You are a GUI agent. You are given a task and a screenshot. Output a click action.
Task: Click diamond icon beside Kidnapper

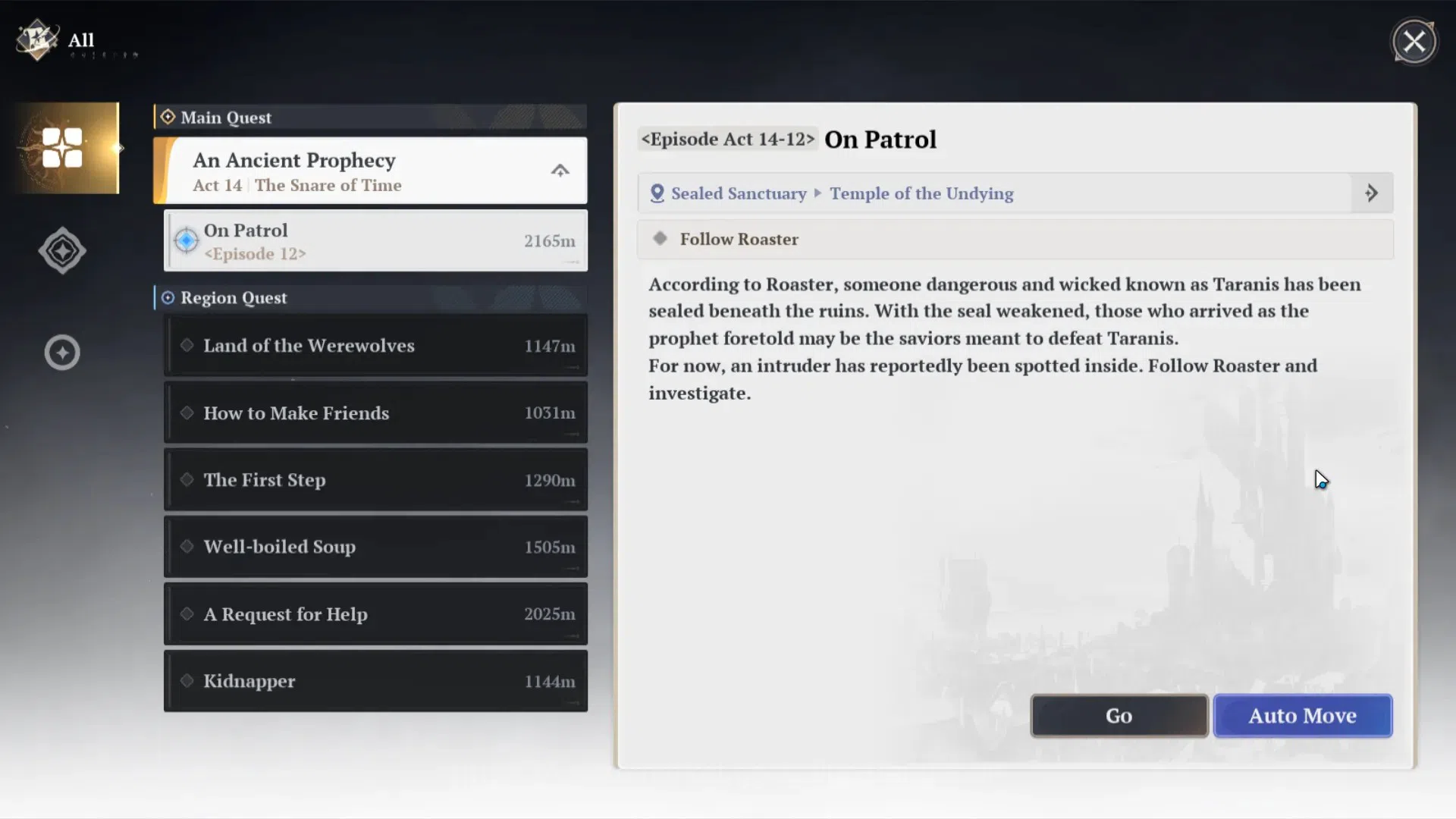pyautogui.click(x=187, y=681)
